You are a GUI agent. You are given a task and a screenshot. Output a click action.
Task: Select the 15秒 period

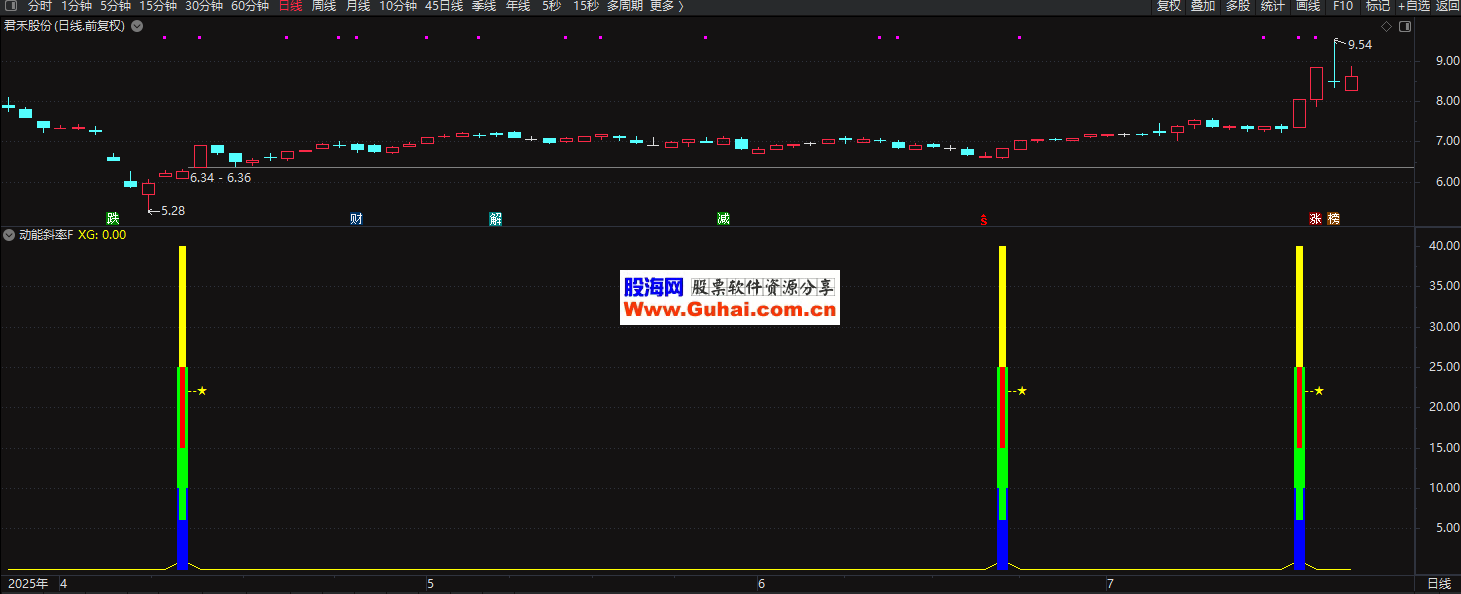(x=586, y=6)
